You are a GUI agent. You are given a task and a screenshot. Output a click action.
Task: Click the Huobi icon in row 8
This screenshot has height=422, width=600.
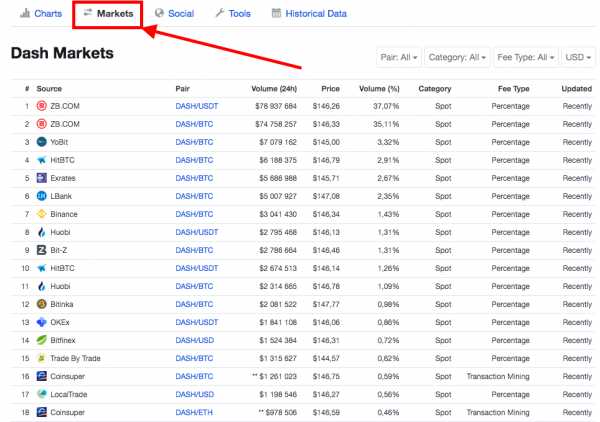point(41,232)
